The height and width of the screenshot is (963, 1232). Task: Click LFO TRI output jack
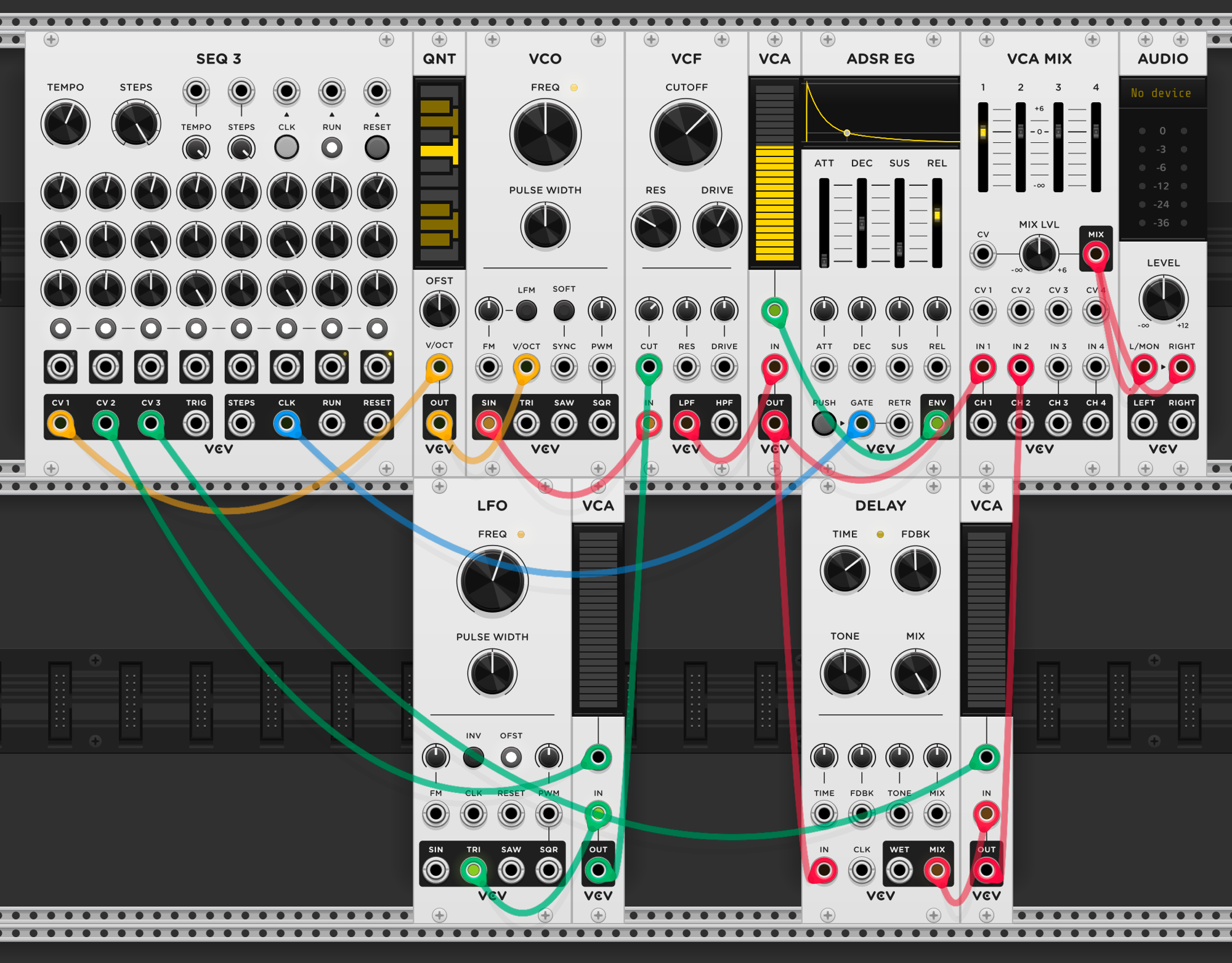(473, 870)
